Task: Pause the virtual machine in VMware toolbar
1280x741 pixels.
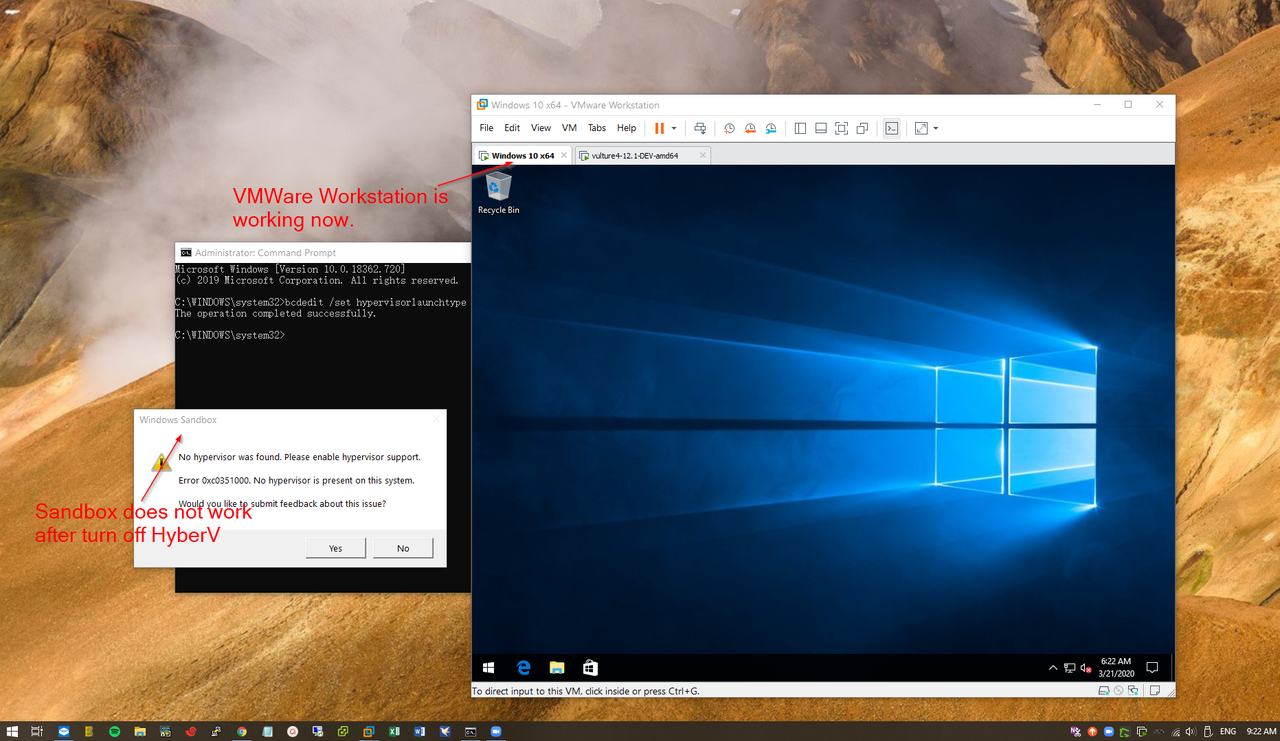Action: click(x=659, y=128)
